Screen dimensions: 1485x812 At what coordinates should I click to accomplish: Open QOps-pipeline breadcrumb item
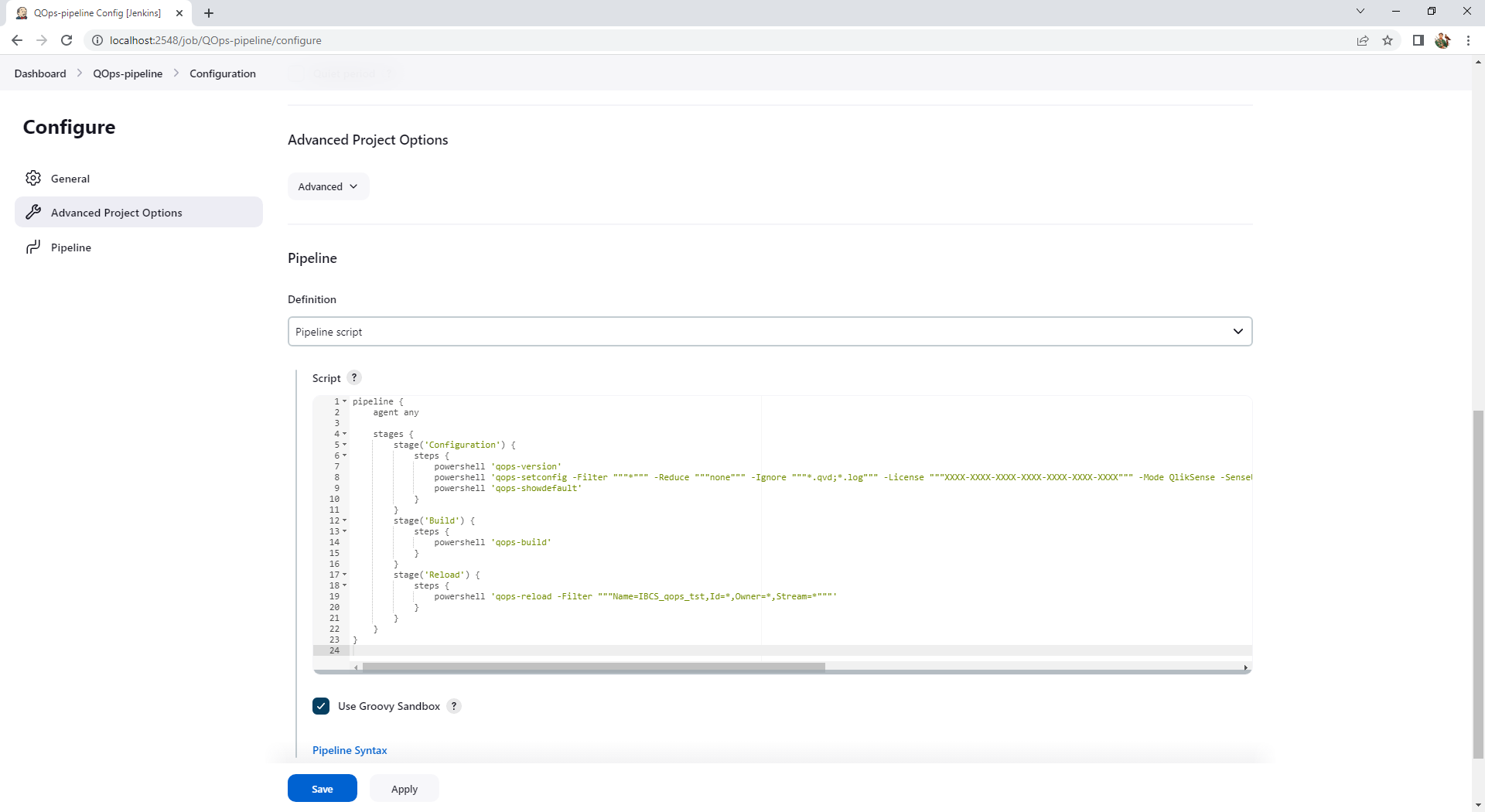pos(128,73)
